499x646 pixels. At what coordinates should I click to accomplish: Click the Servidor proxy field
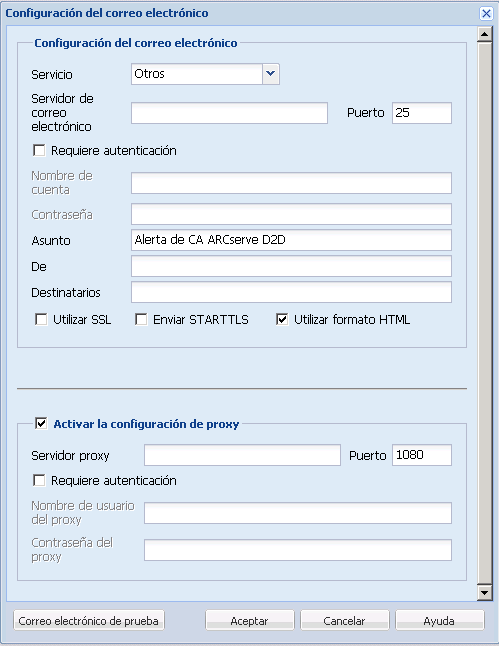click(x=242, y=455)
